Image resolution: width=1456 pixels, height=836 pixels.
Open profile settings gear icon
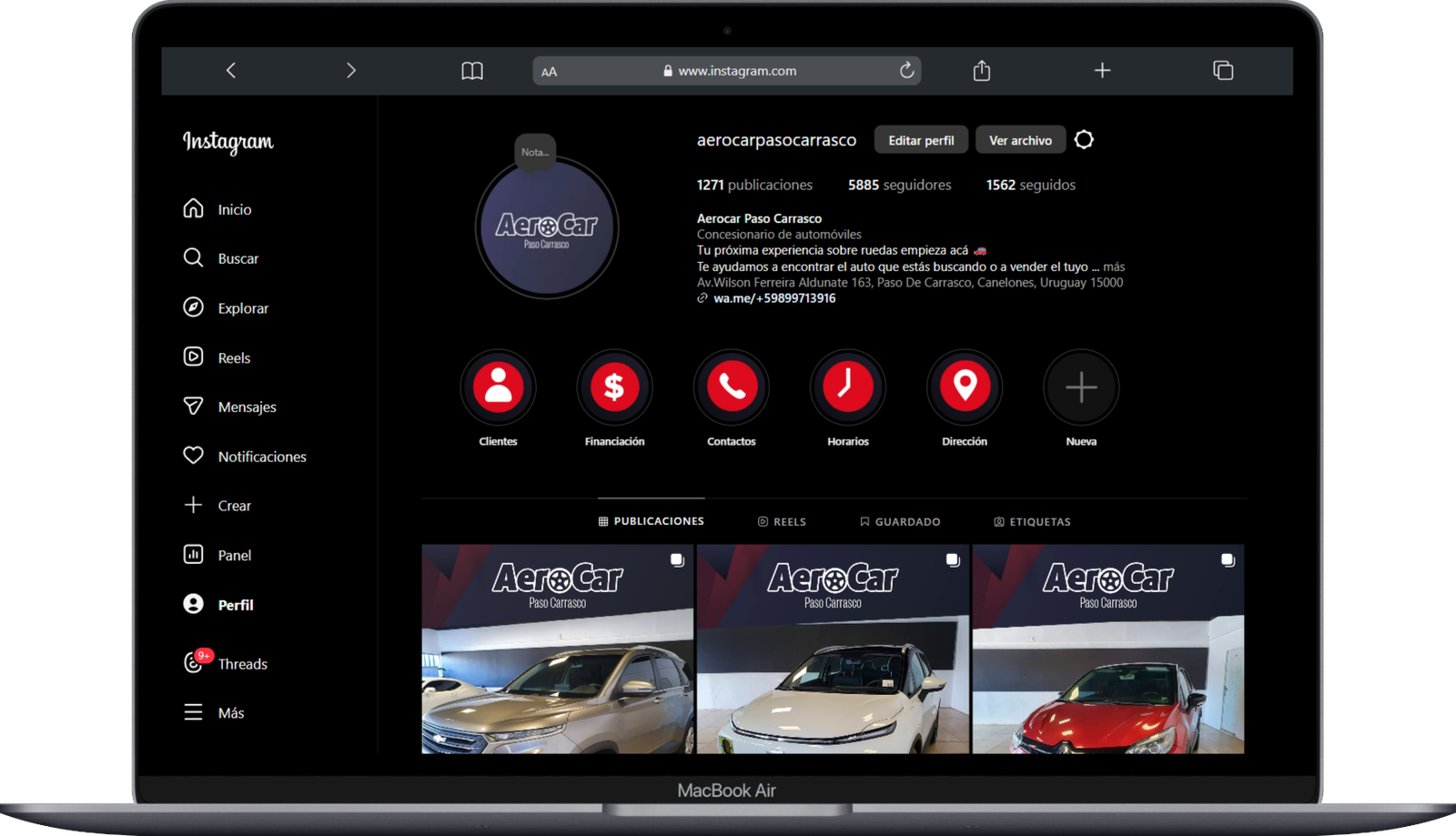click(1084, 139)
